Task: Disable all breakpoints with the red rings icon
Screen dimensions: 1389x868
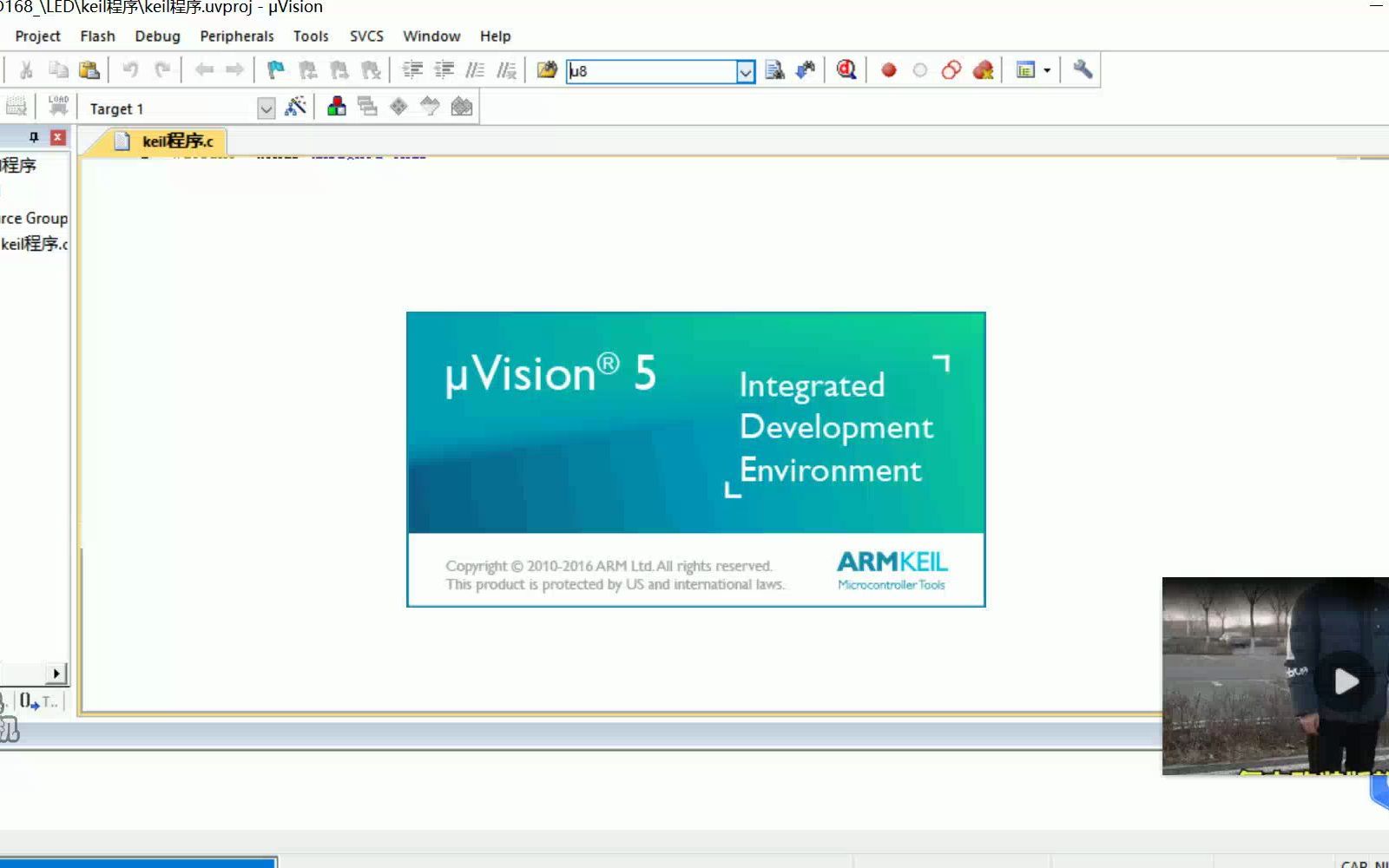Action: [x=951, y=70]
